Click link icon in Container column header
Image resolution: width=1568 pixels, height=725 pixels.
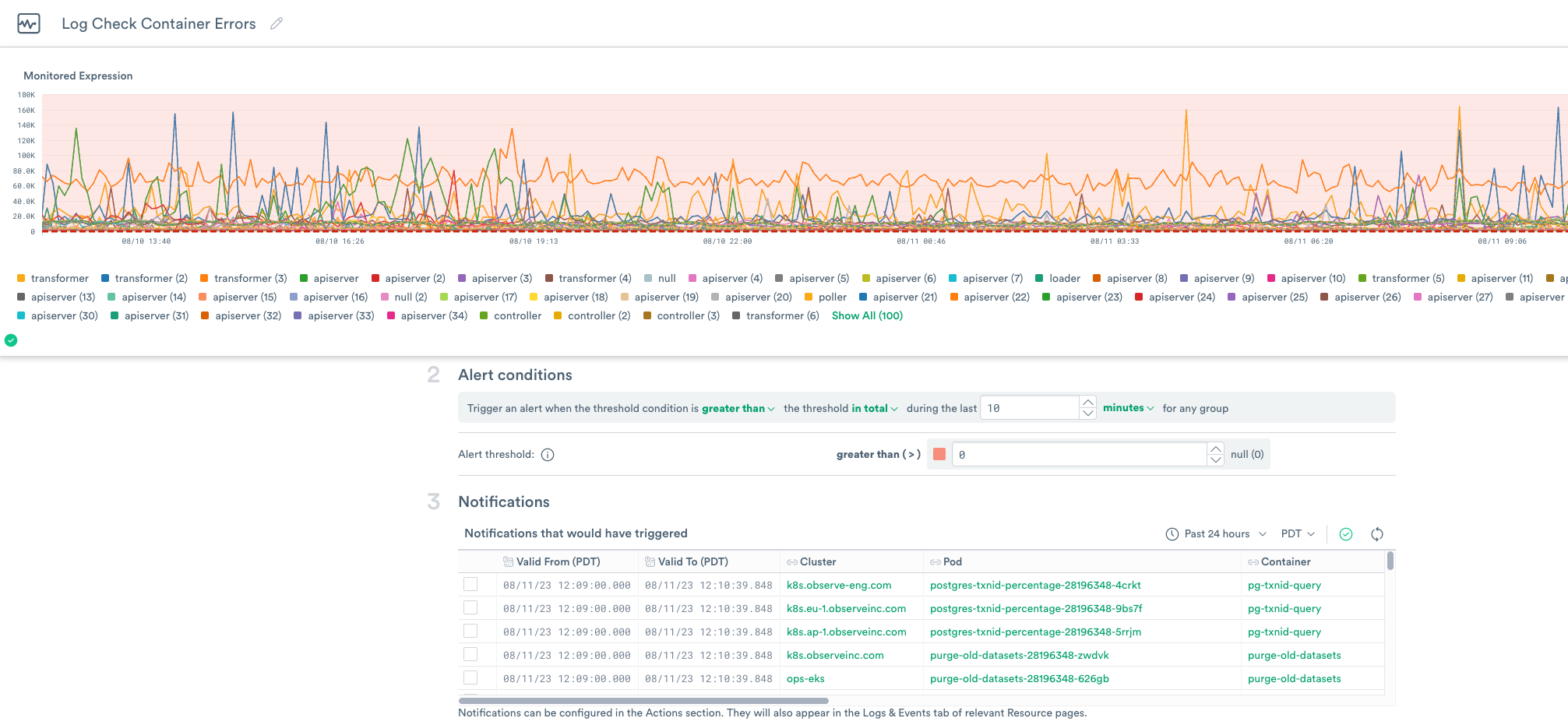click(x=1253, y=562)
